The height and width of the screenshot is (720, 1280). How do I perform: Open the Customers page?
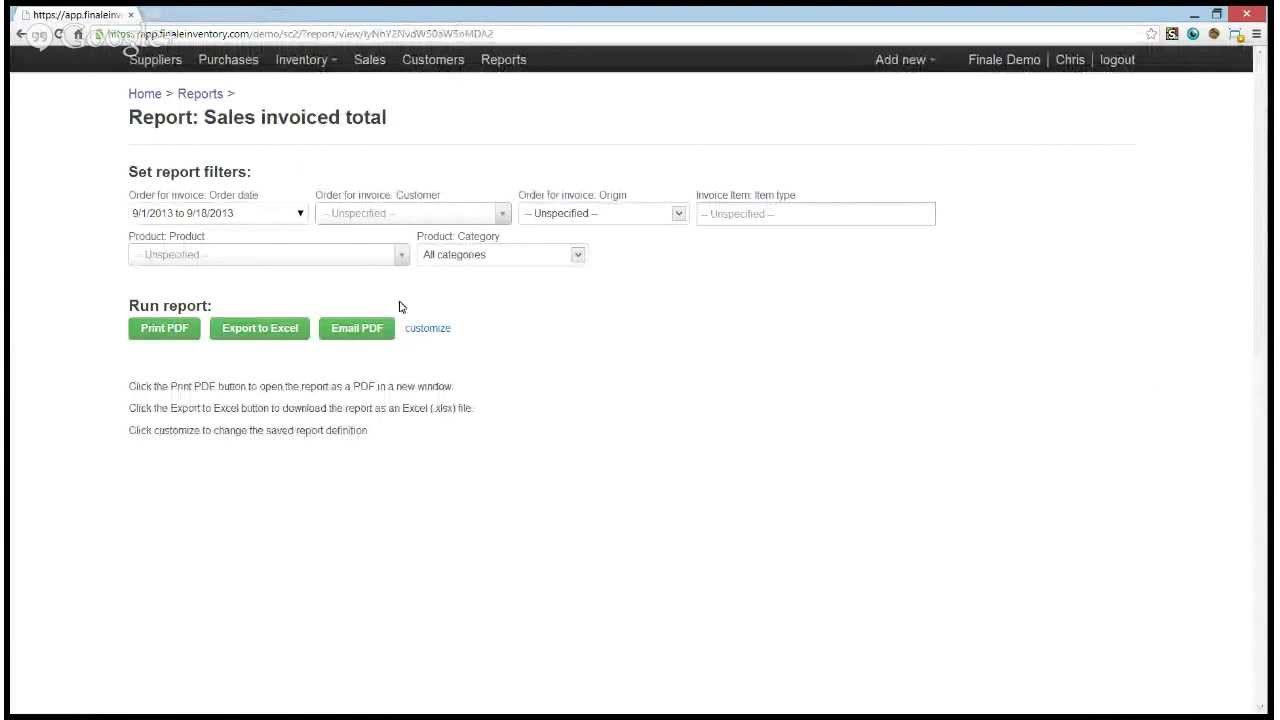(433, 60)
